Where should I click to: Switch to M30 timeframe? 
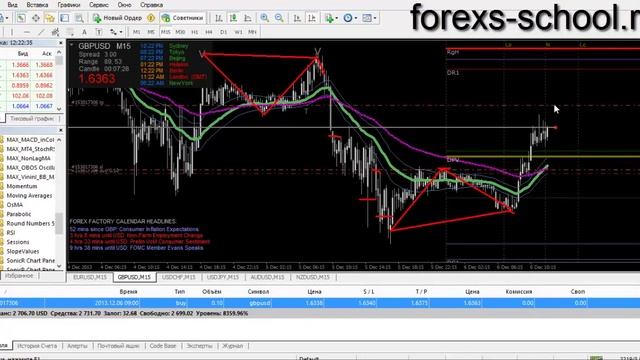180,32
